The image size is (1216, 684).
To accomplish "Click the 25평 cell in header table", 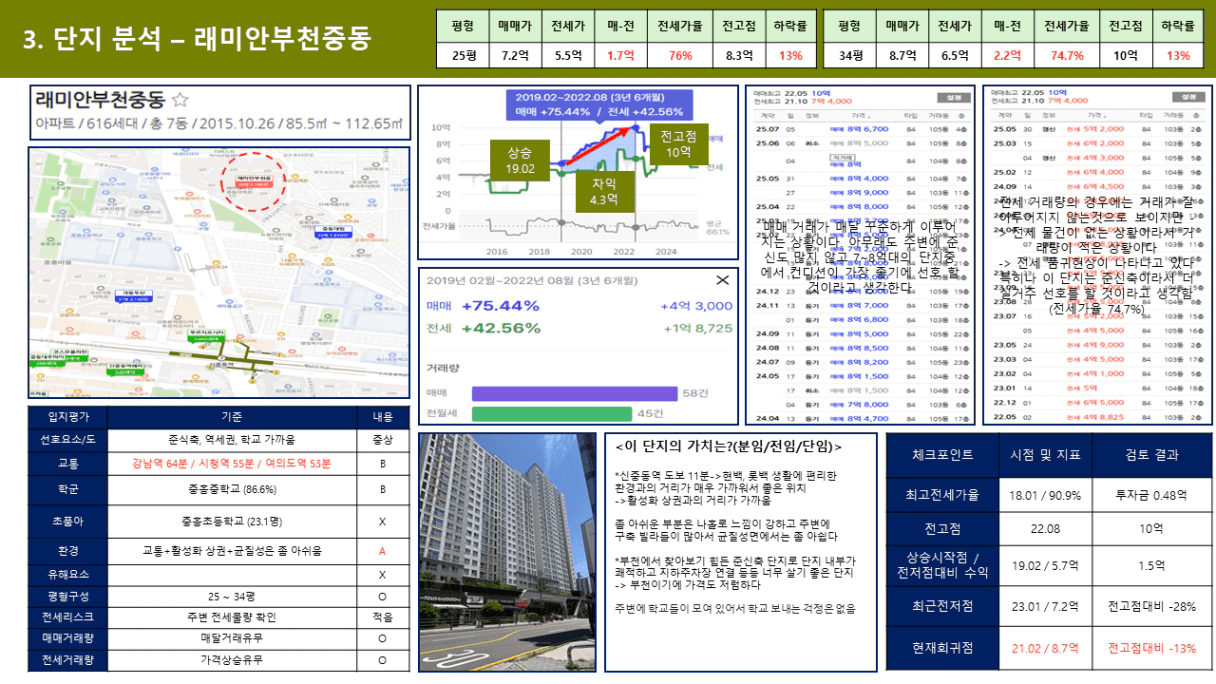I will click(x=463, y=56).
